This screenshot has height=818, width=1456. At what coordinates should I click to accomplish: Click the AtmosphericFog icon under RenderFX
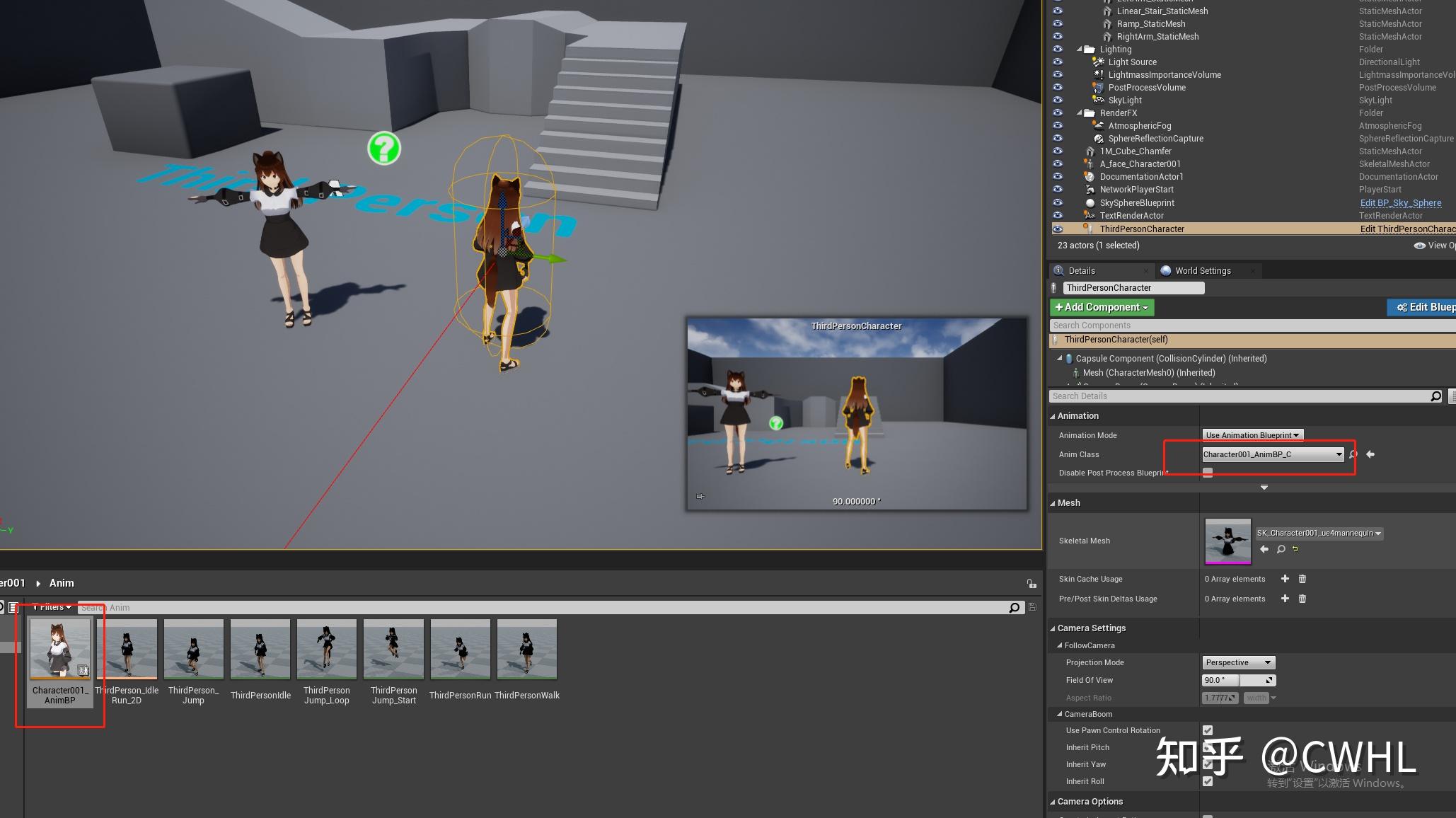[1099, 125]
